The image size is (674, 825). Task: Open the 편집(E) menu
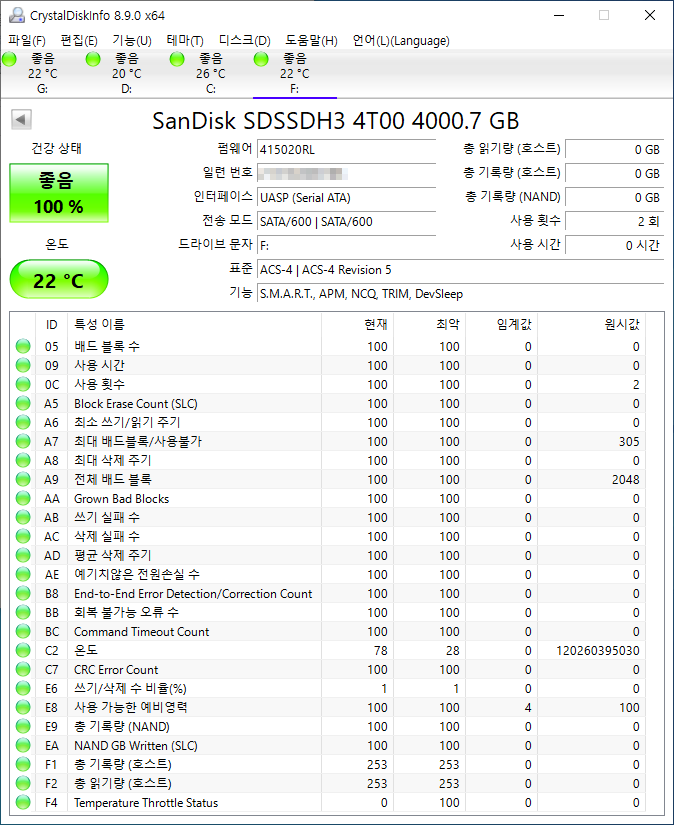79,41
